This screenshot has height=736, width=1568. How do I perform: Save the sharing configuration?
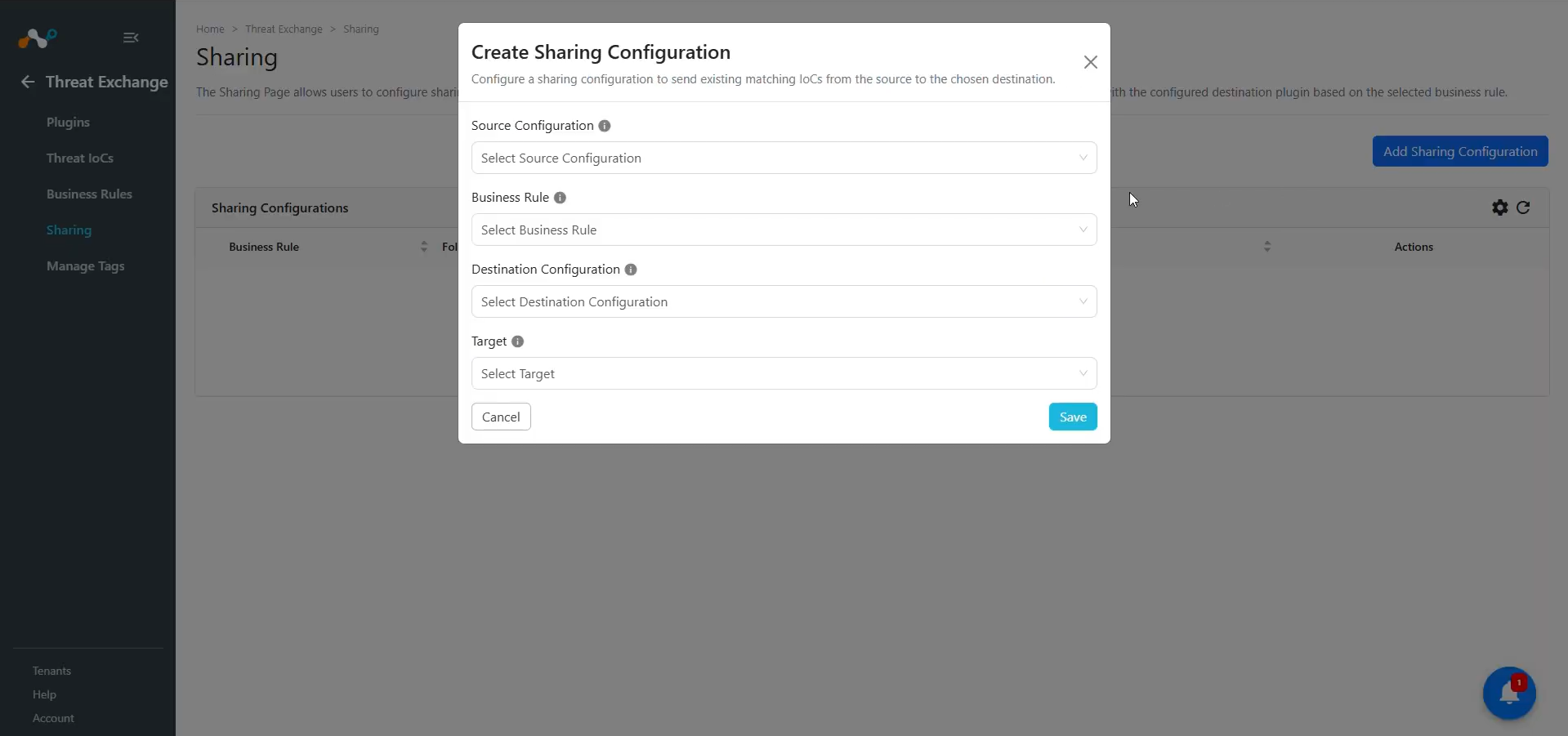1073,417
